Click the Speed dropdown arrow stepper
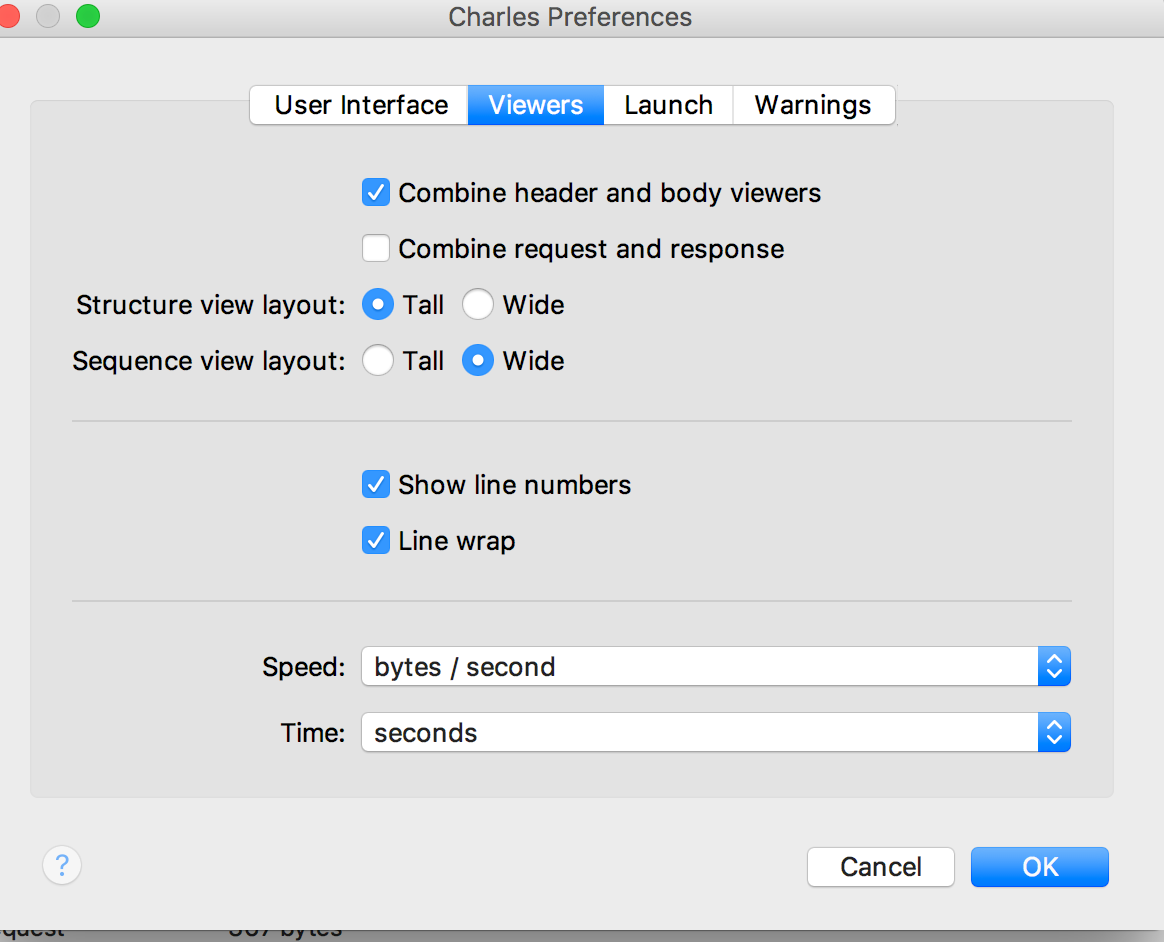Viewport: 1164px width, 942px height. point(1054,667)
